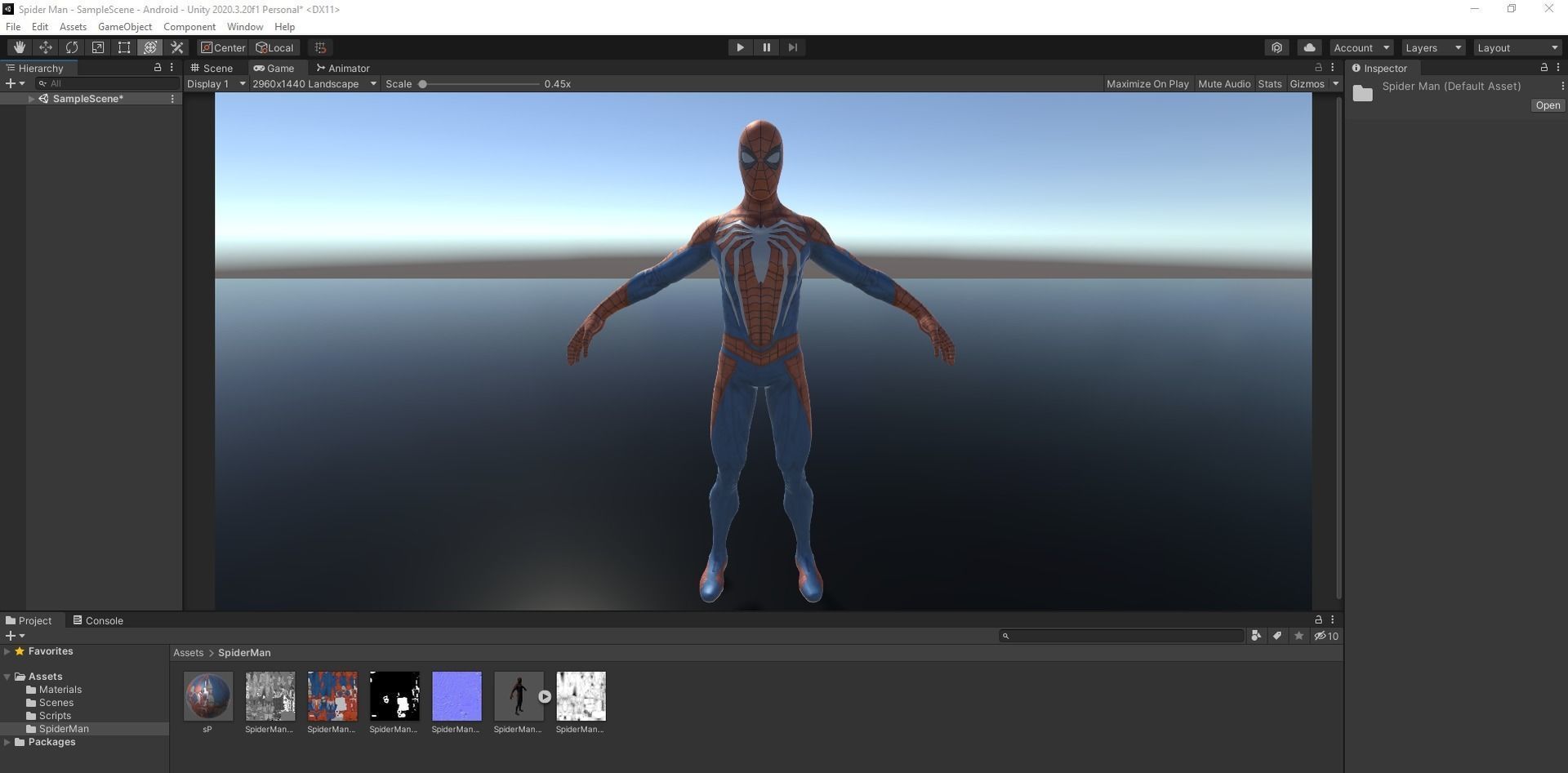Viewport: 1568px width, 773px height.
Task: Select sP material thumbnail
Action: click(x=208, y=696)
